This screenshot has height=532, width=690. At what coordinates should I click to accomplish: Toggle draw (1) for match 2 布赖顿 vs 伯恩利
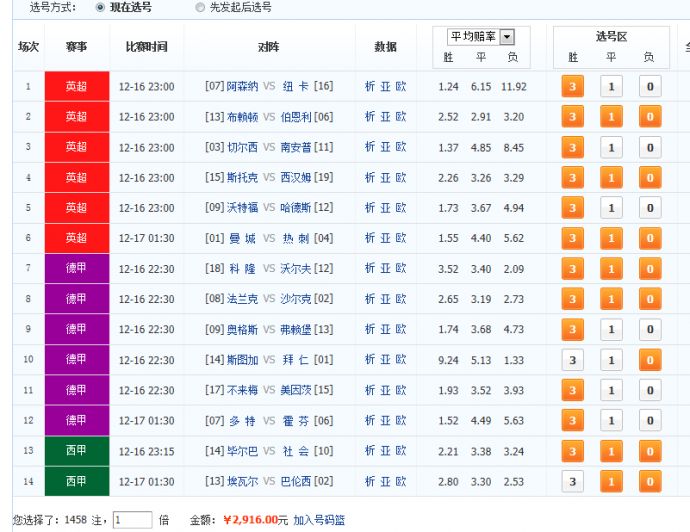611,117
